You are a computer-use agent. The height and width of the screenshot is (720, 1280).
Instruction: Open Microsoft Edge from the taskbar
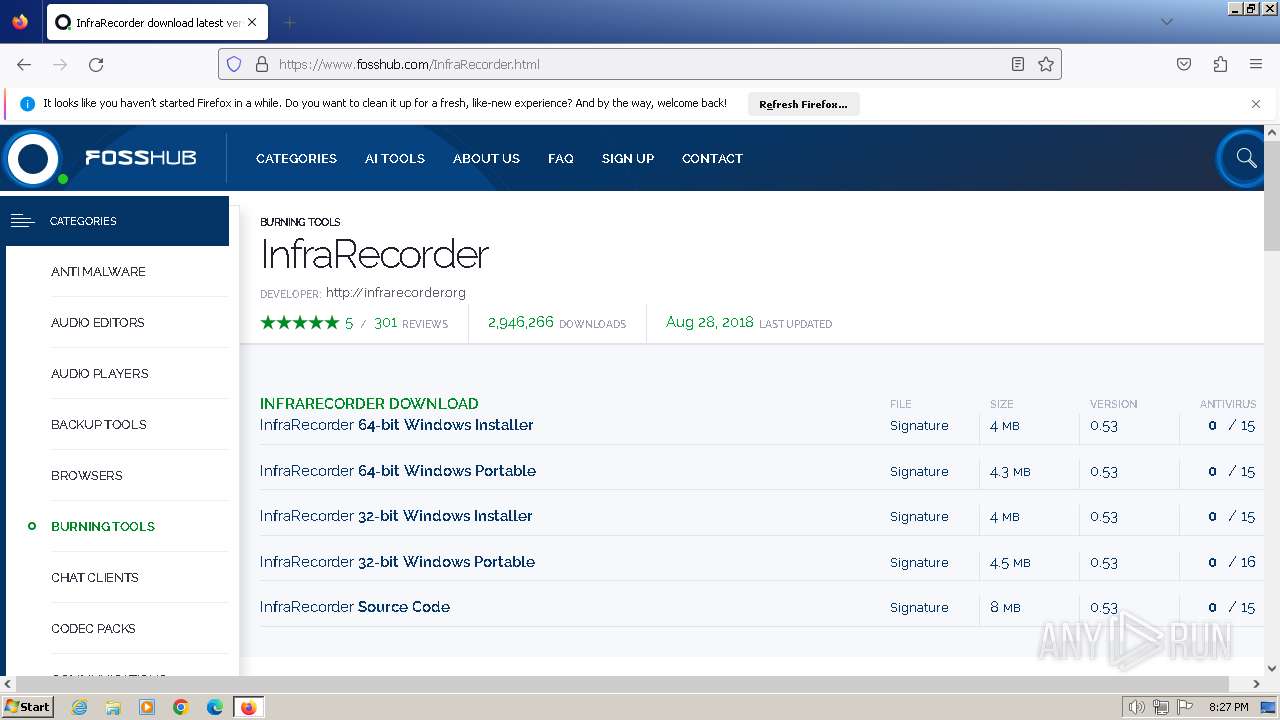pos(215,707)
